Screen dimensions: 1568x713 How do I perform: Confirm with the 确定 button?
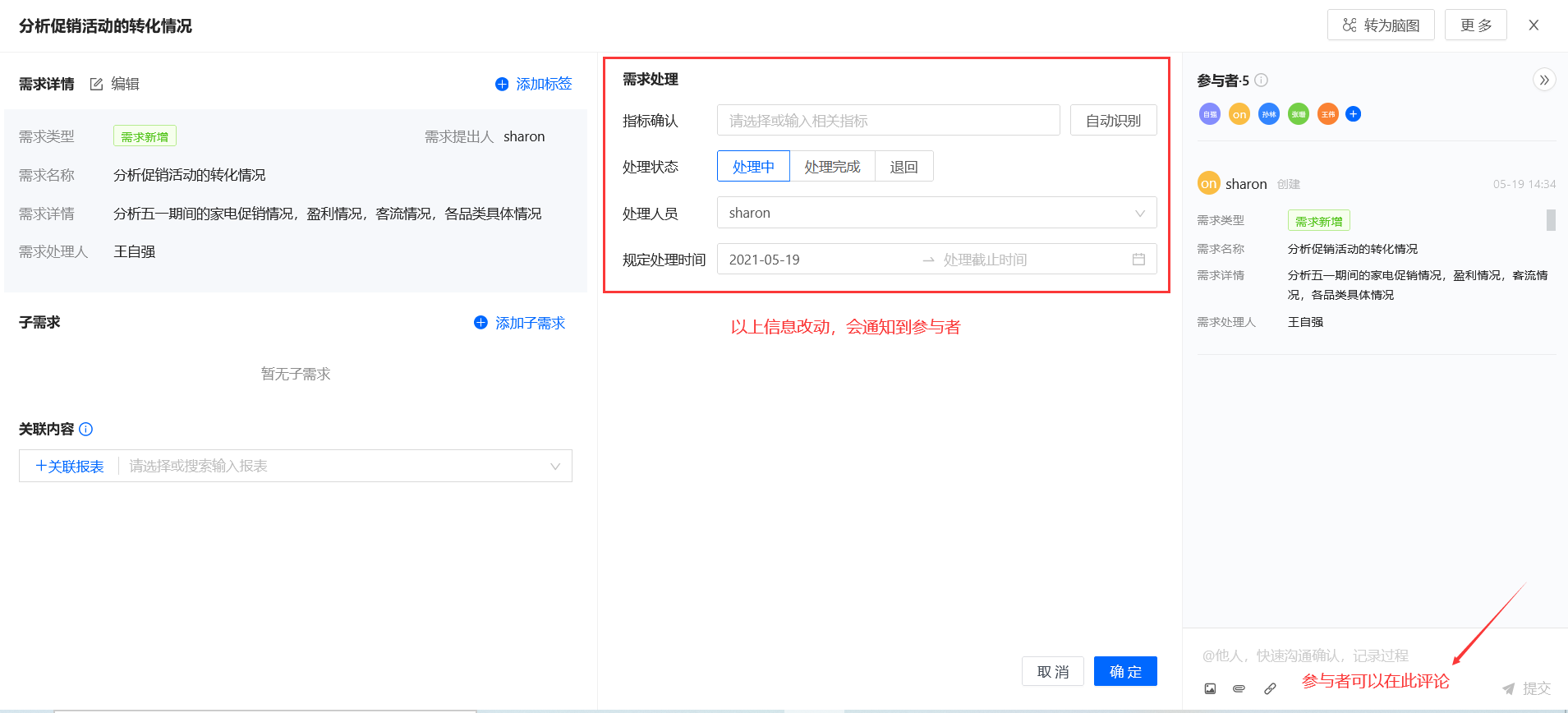pos(1125,671)
